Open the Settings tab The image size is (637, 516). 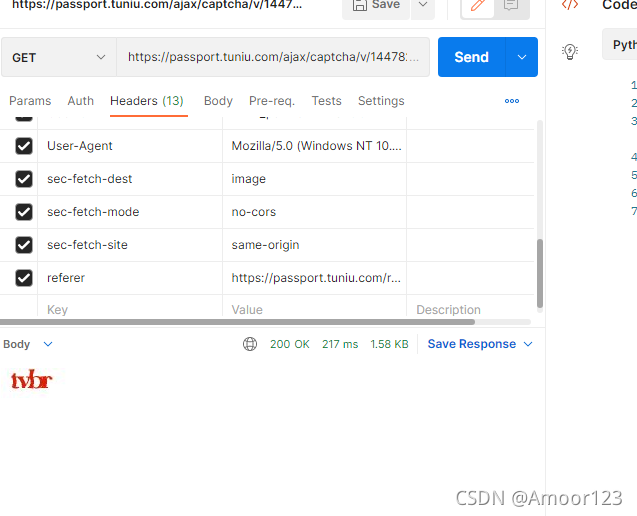tap(381, 101)
